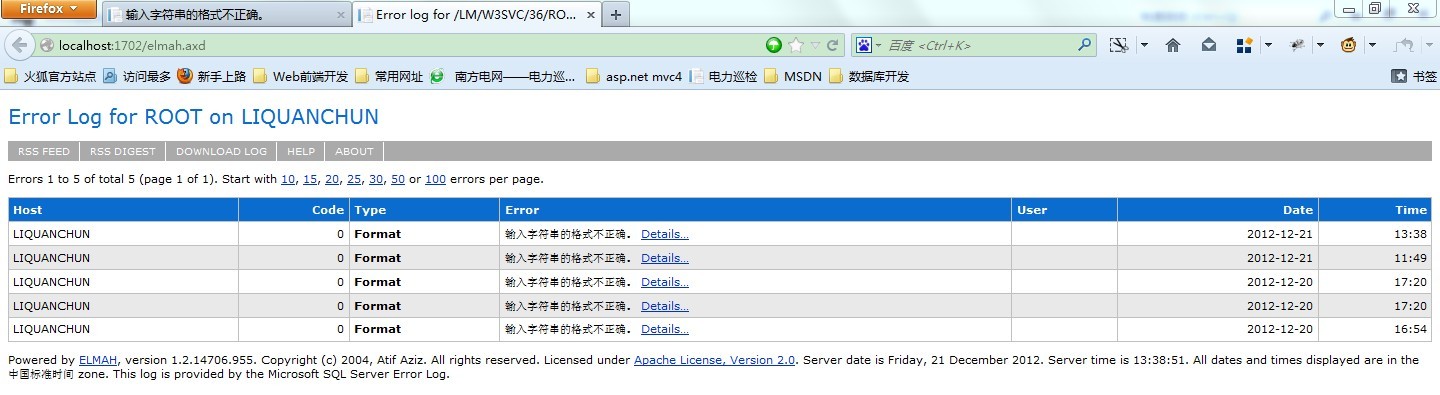Show 15 errors per page
1440x395 pixels.
[310, 180]
